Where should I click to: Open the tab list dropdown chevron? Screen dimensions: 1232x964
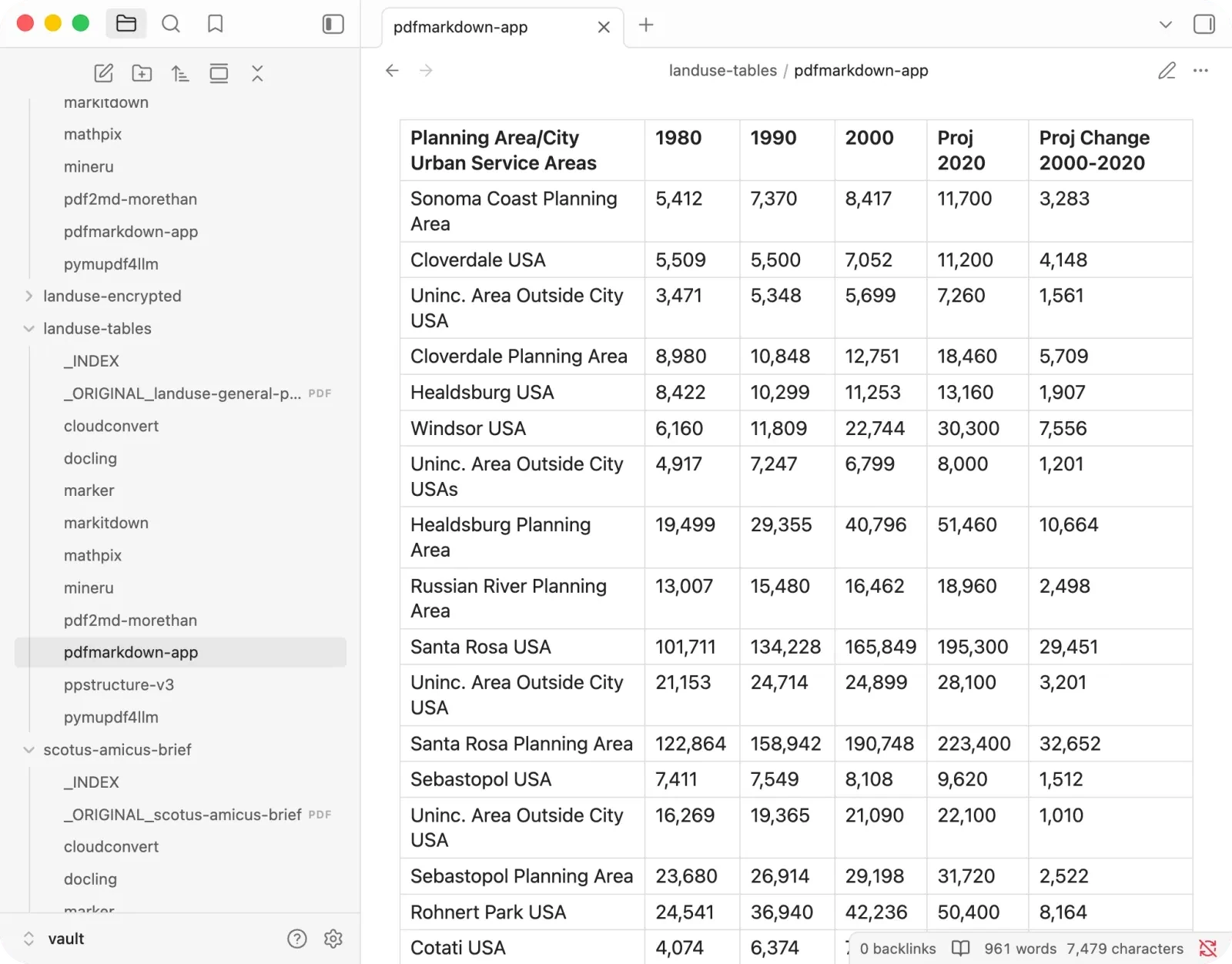(x=1166, y=25)
